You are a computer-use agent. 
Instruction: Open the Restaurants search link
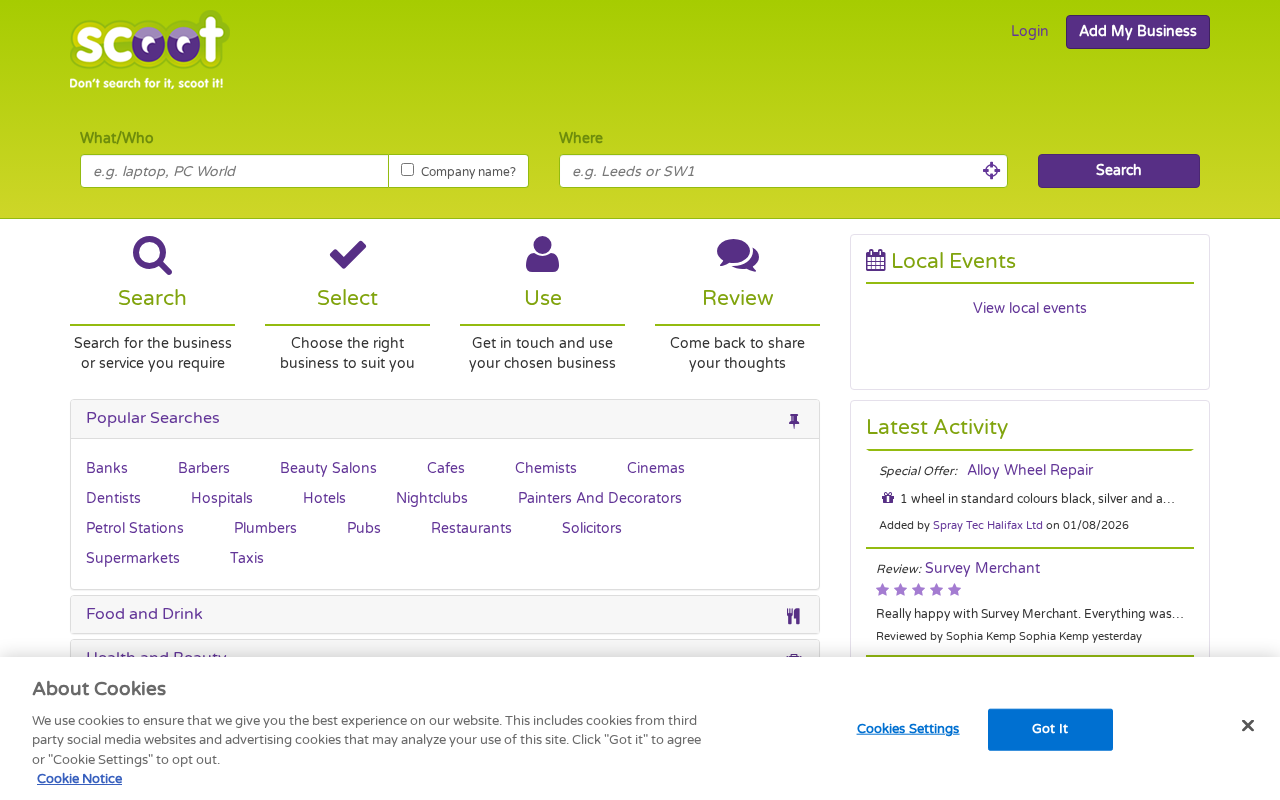471,528
